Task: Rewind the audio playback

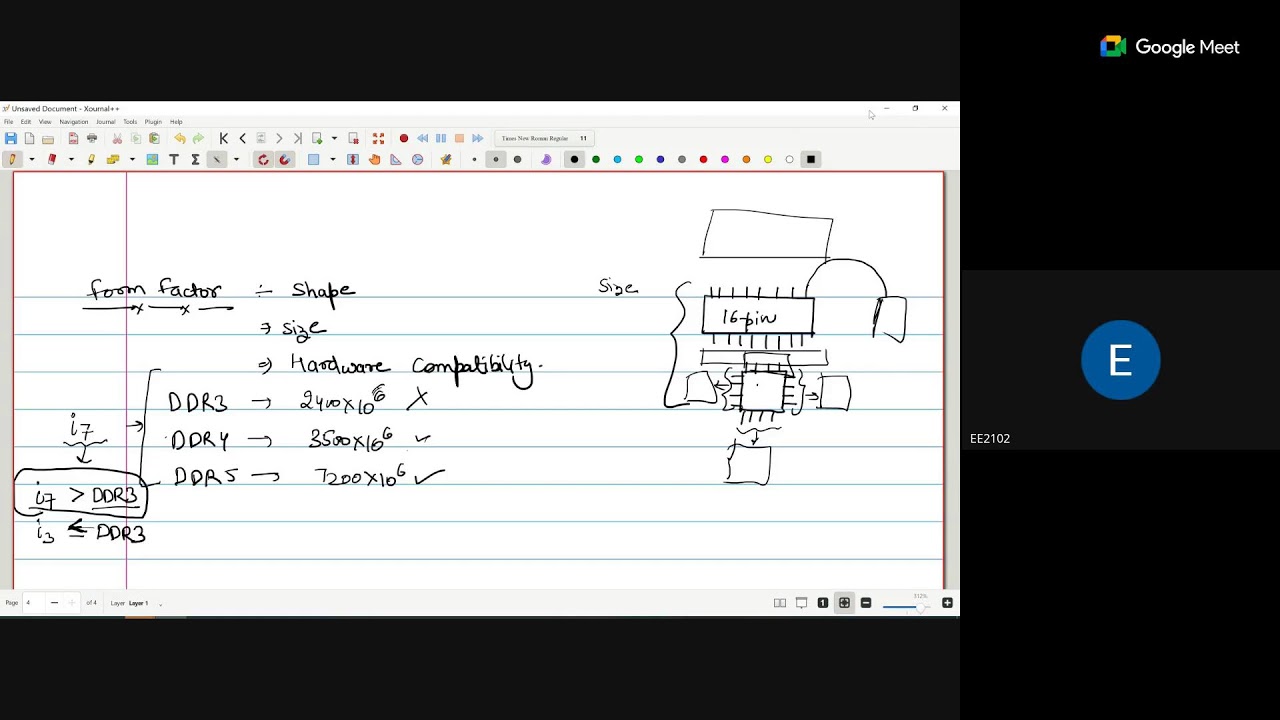Action: click(x=423, y=138)
